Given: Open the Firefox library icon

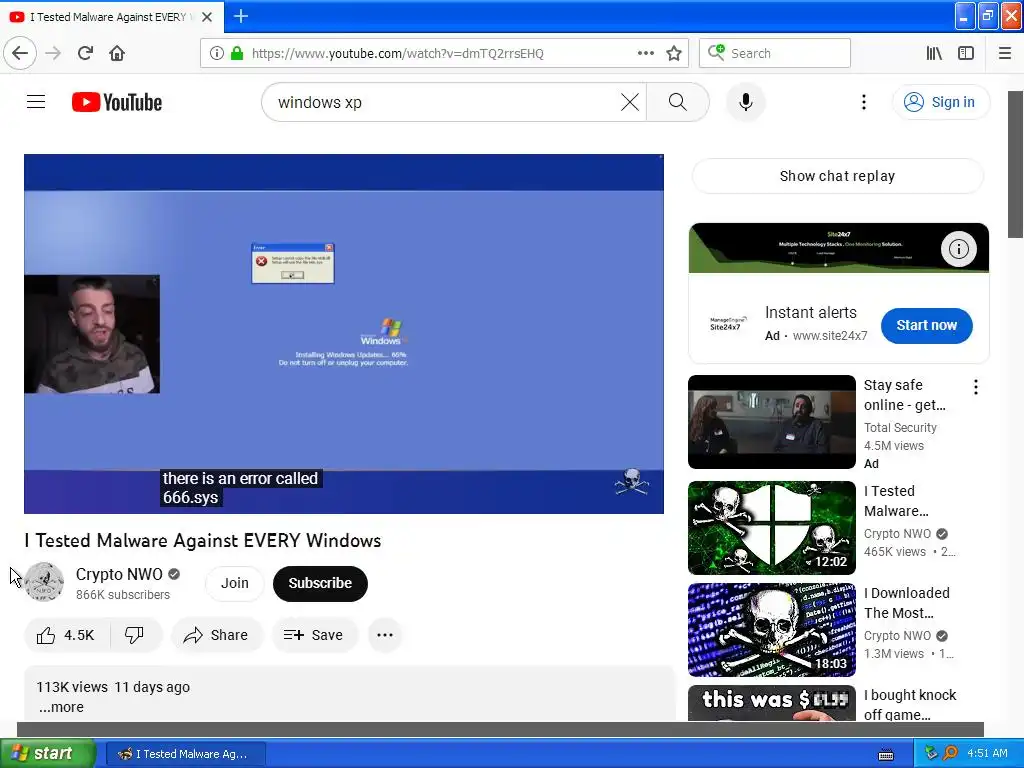Looking at the screenshot, I should 934,53.
